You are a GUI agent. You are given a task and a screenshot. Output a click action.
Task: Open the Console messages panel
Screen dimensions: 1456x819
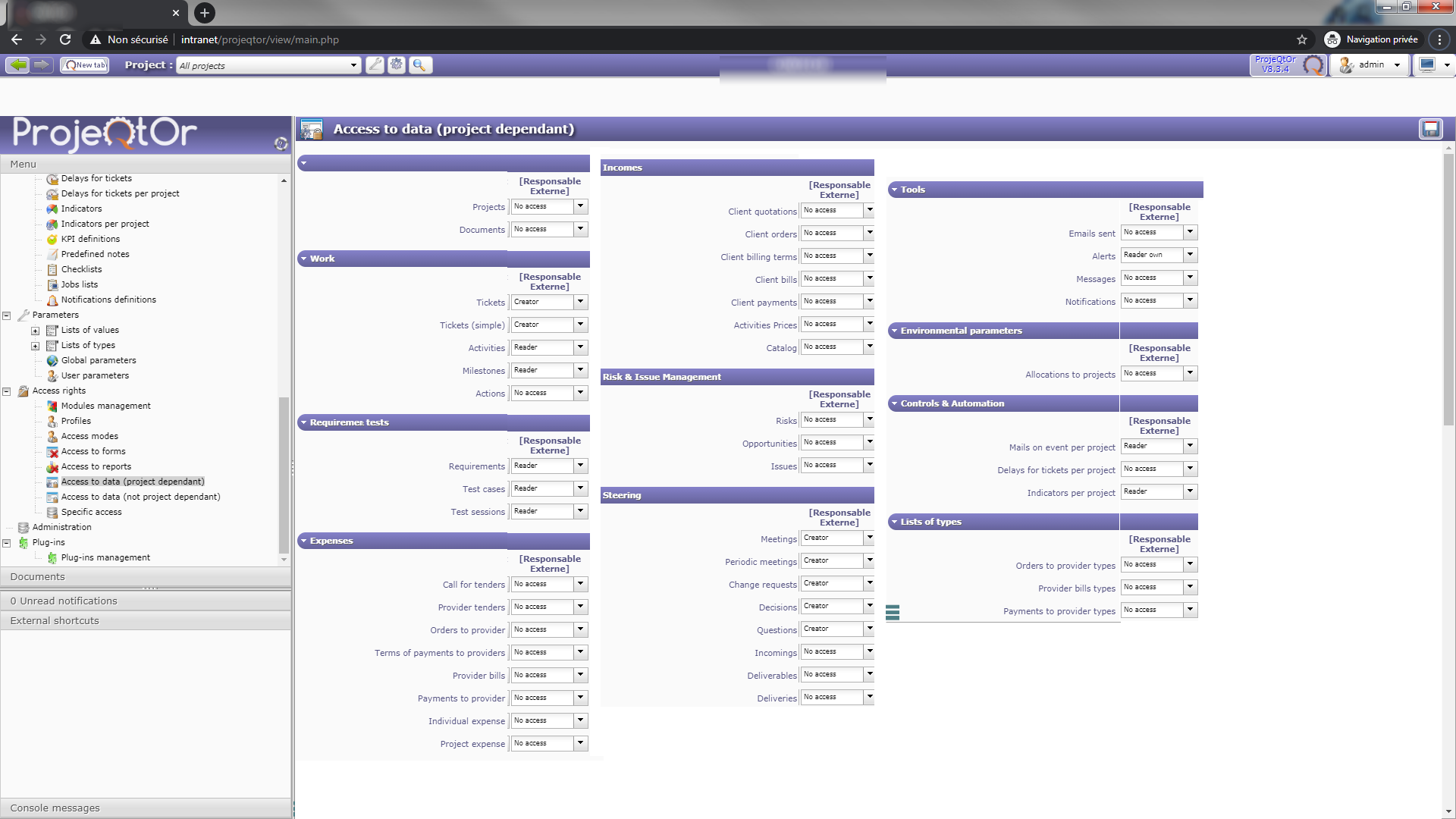55,808
